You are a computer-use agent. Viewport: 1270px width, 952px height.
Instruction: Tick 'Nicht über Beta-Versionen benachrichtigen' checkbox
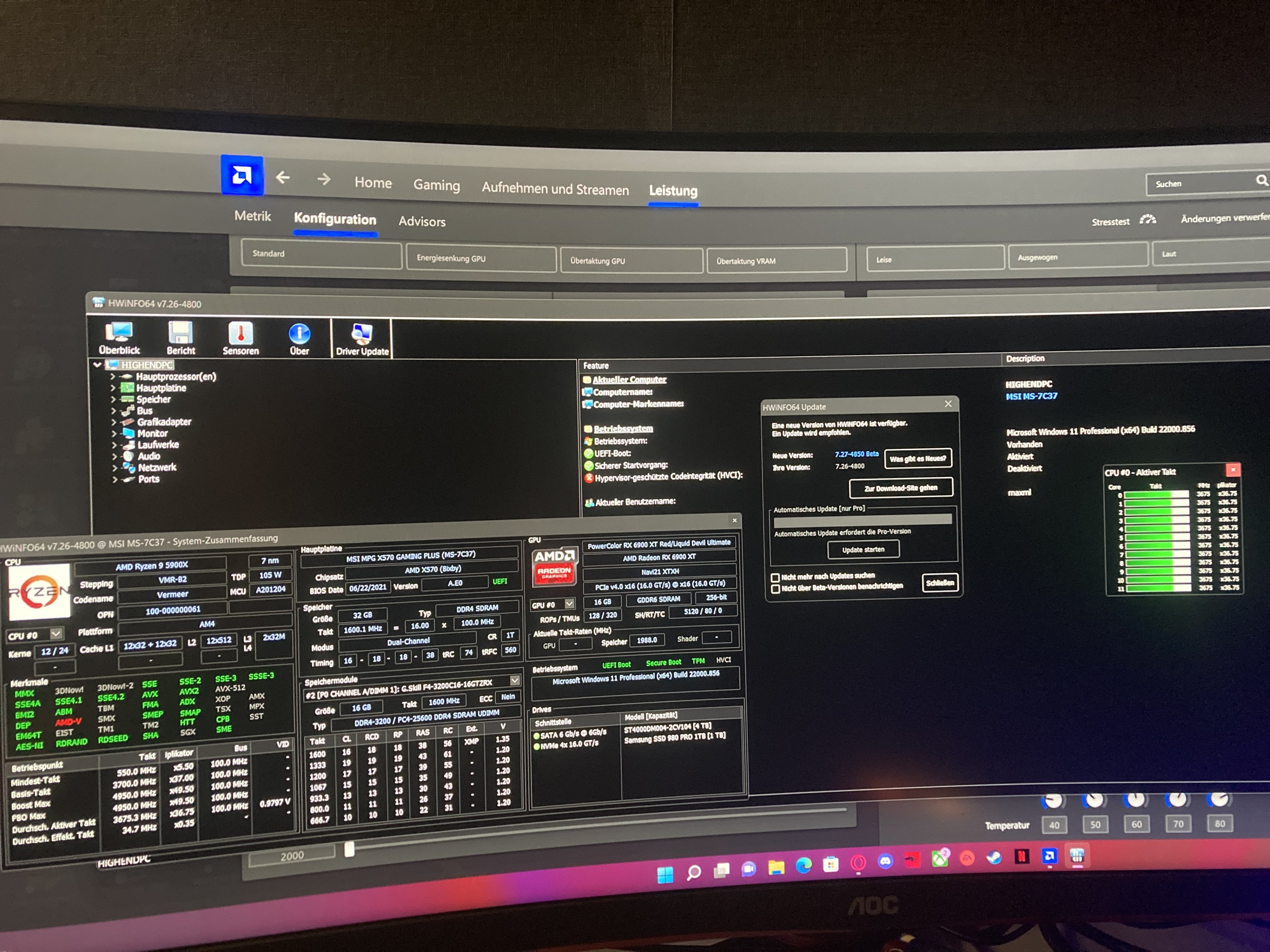(x=775, y=589)
